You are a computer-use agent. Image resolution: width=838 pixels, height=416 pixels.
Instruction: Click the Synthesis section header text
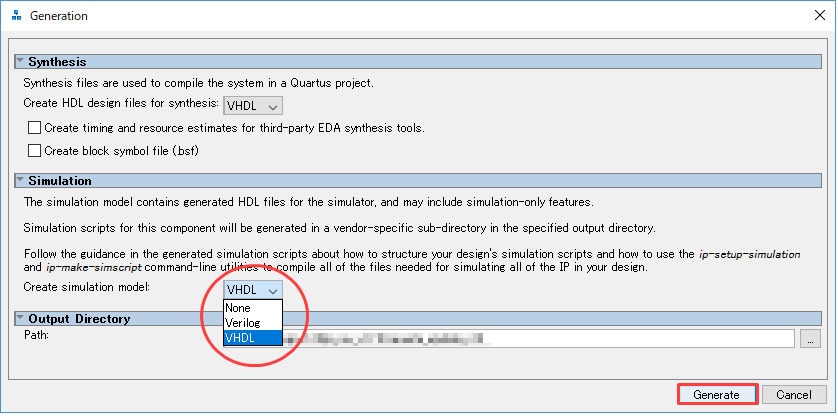click(x=57, y=62)
